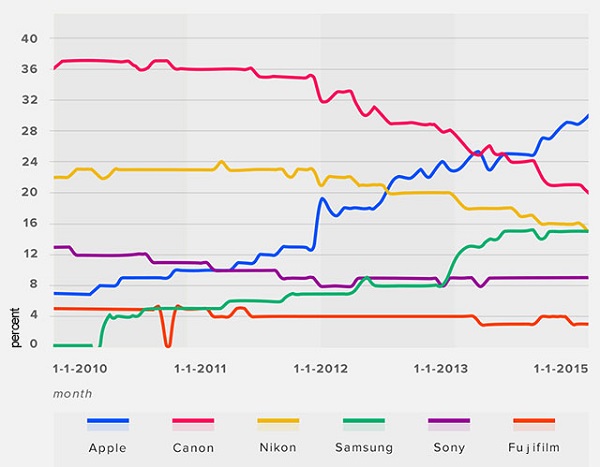
Task: Click the 1-1-2013 date tick label
Action: coord(438,368)
